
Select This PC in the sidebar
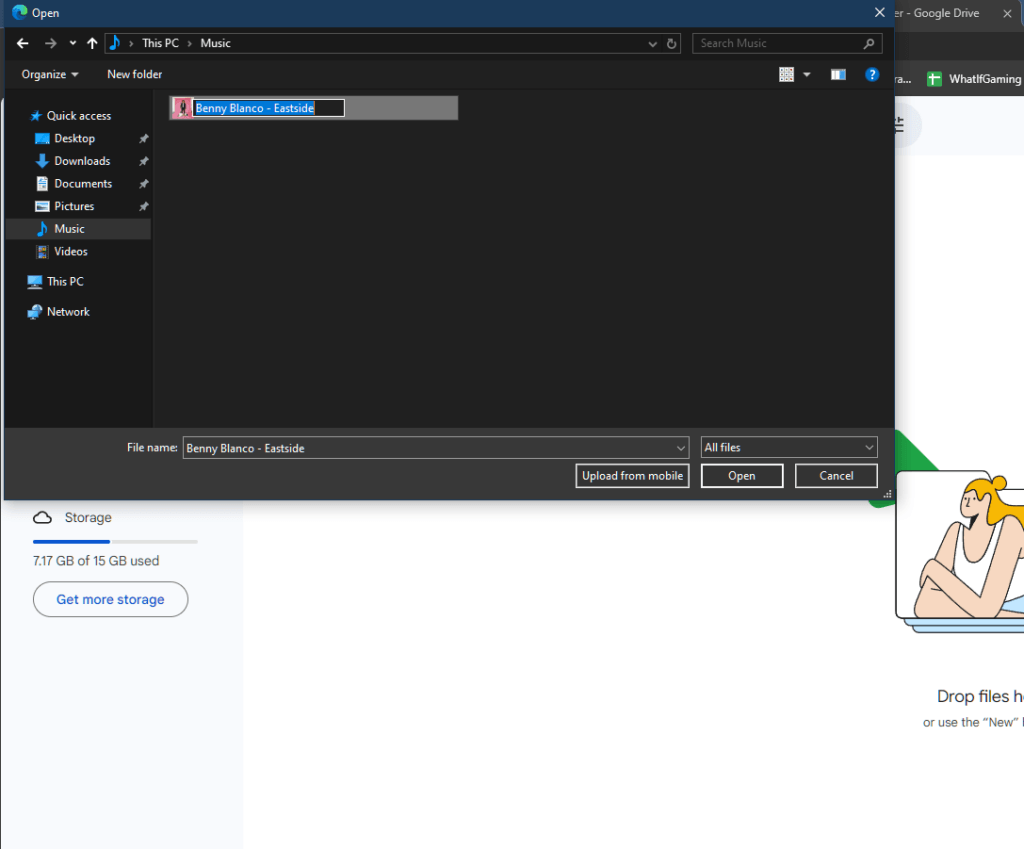[x=65, y=281]
